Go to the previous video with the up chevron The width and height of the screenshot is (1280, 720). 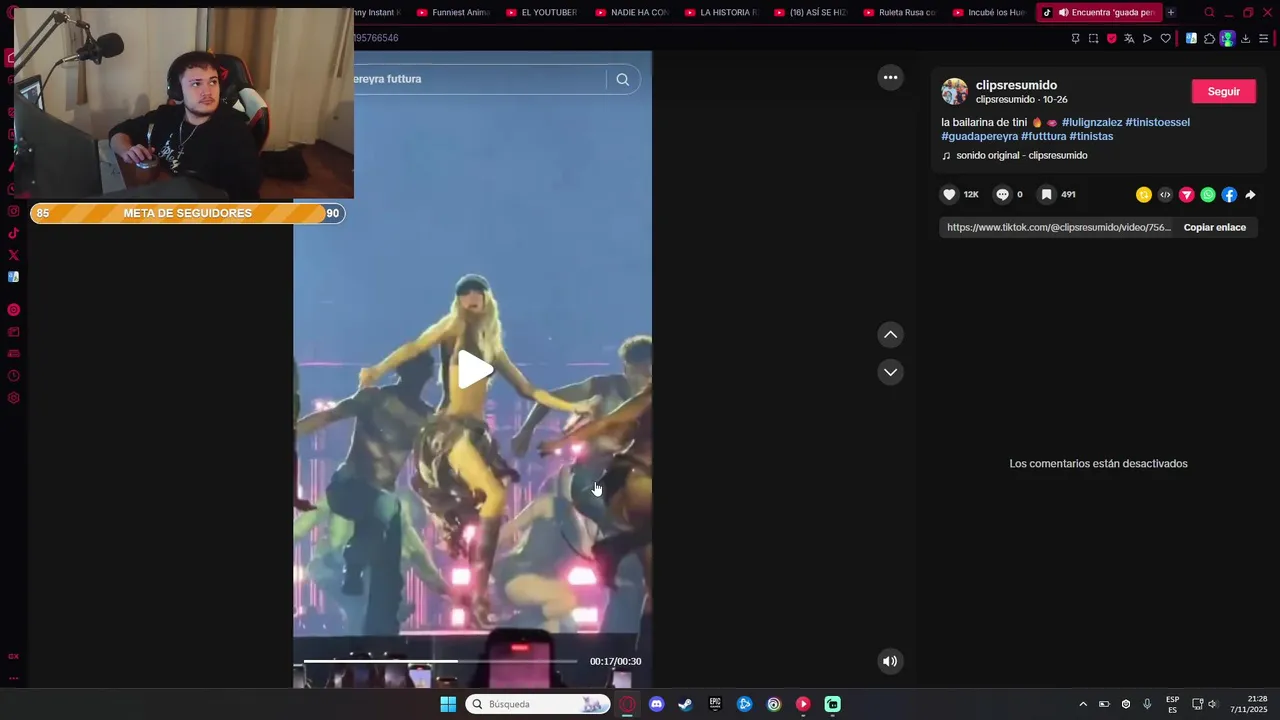[890, 335]
